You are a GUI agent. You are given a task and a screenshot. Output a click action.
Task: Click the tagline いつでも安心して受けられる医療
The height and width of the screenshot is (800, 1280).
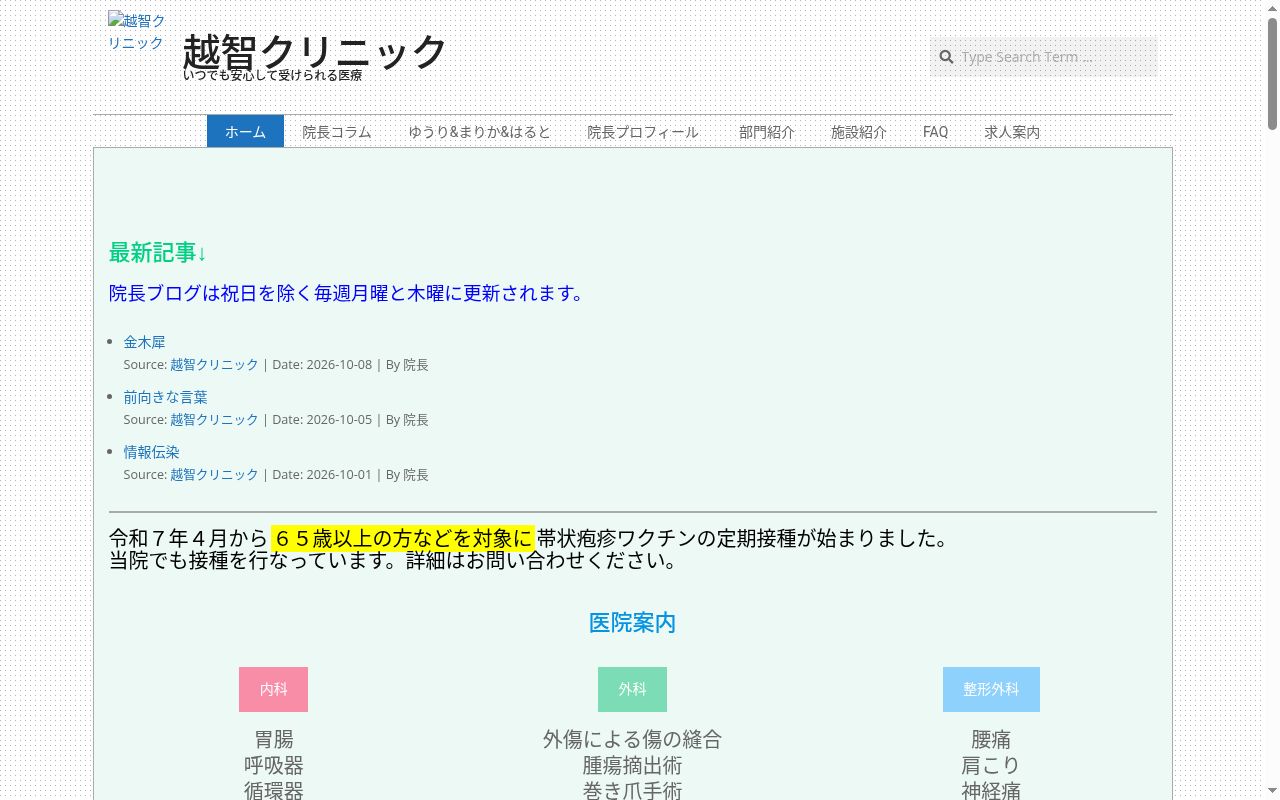[272, 75]
